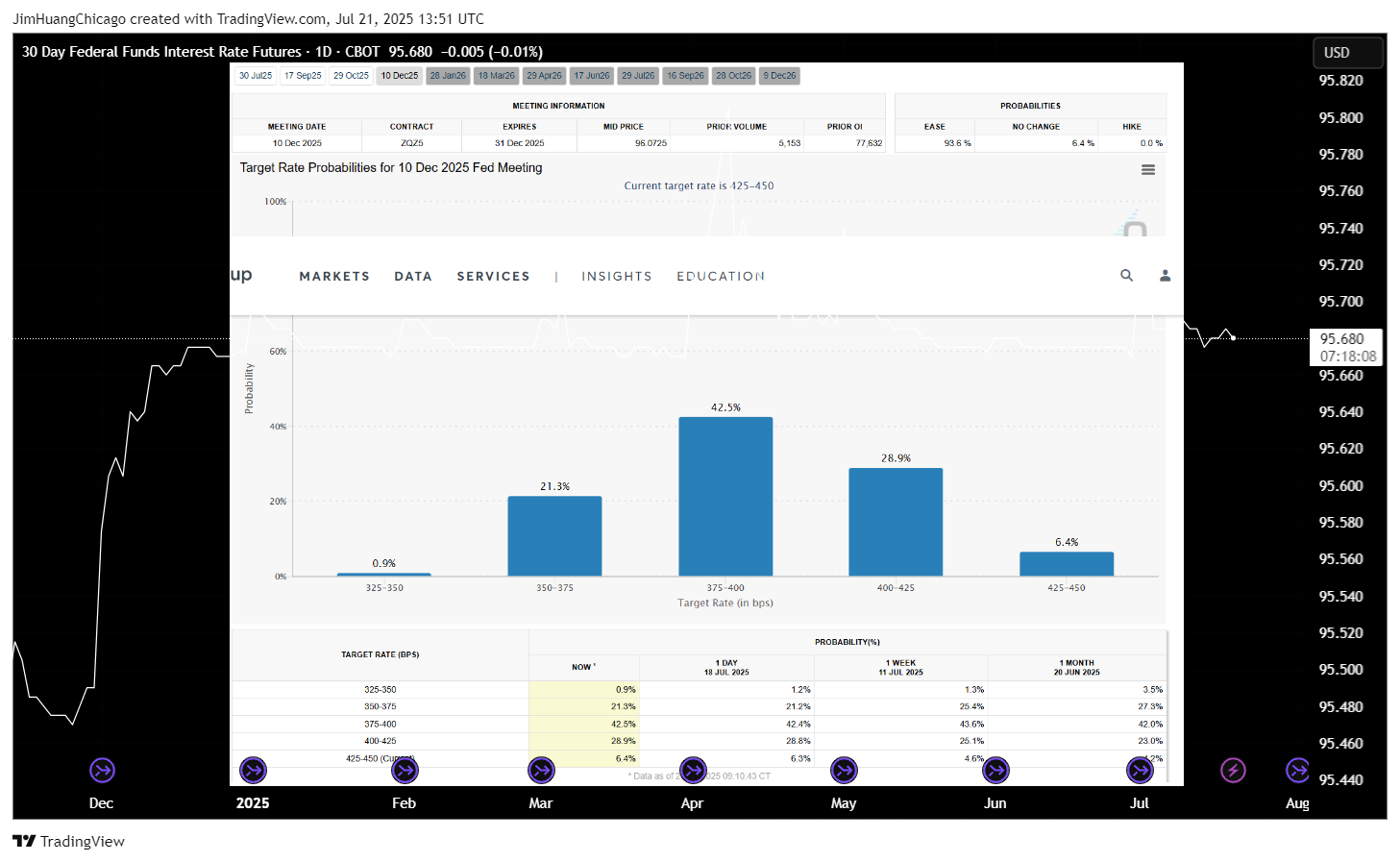Open the user account icon
This screenshot has height=862, width=1400.
pos(1165,275)
